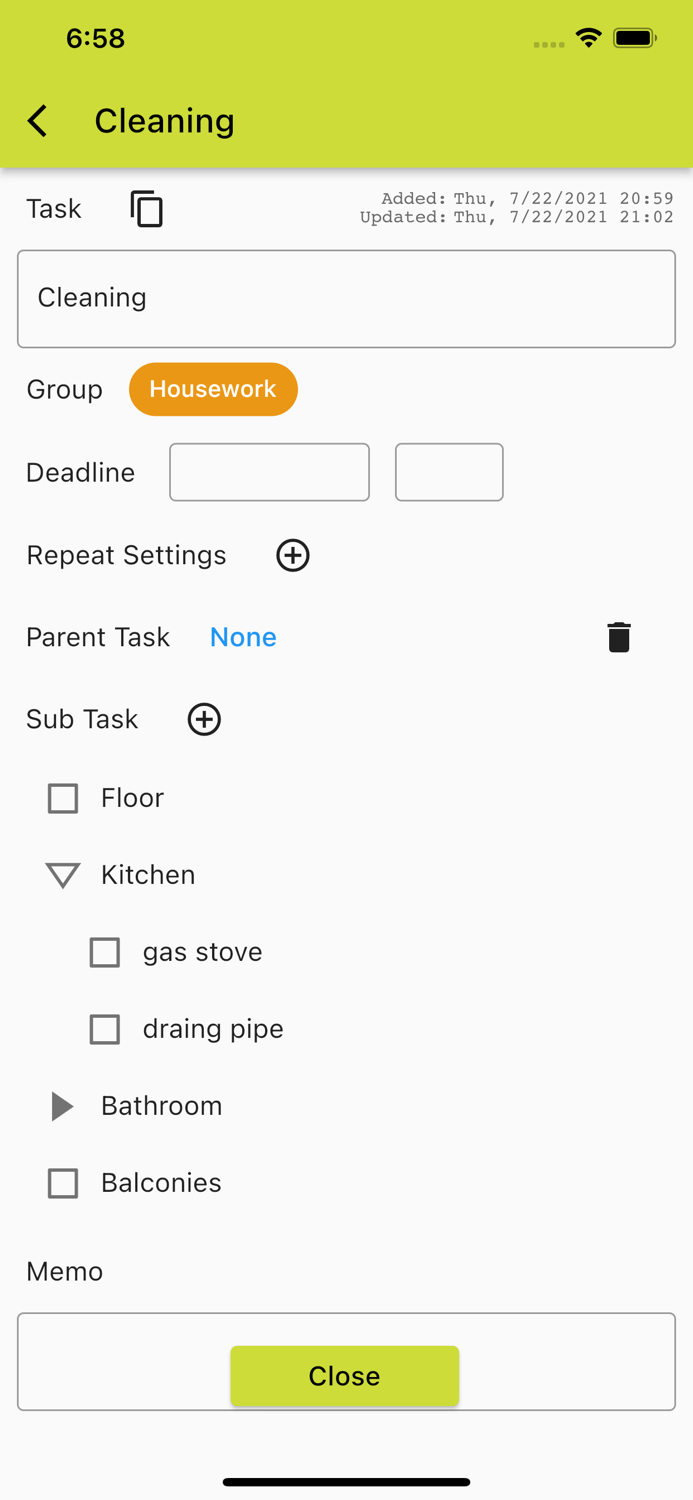693x1500 pixels.
Task: Add a repeat setting with the plus icon
Action: [292, 556]
